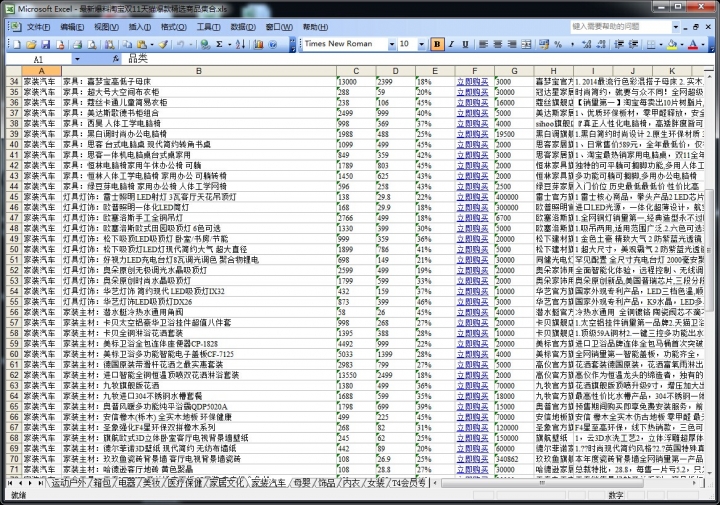Go to the last sheet with the tab scroll button

tap(40, 483)
